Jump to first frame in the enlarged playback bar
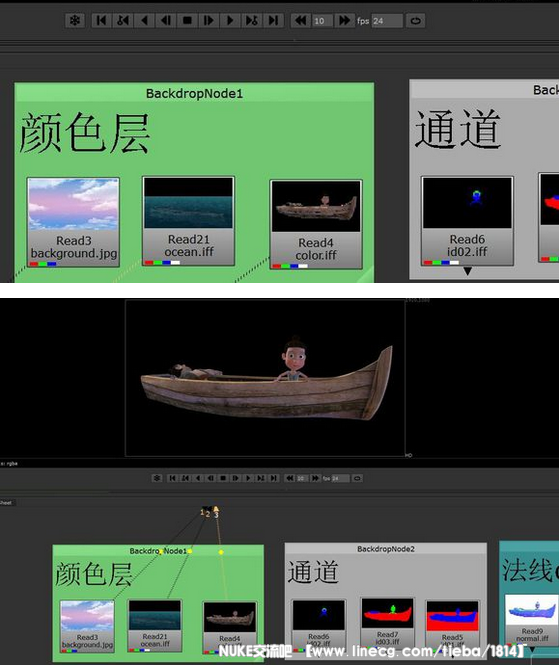The image size is (559, 668). [x=101, y=20]
